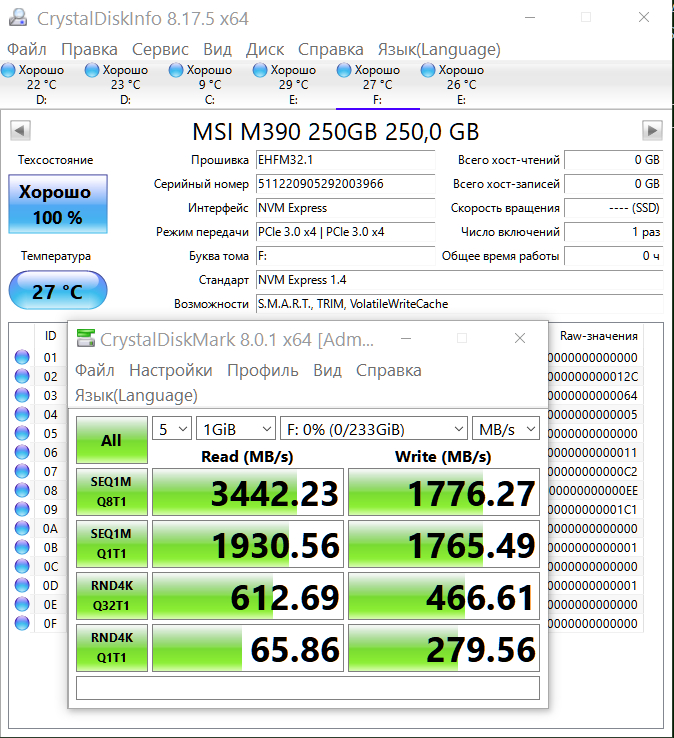This screenshot has height=738, width=674.
Task: Click the 1776.27 sequential write result
Action: [444, 492]
